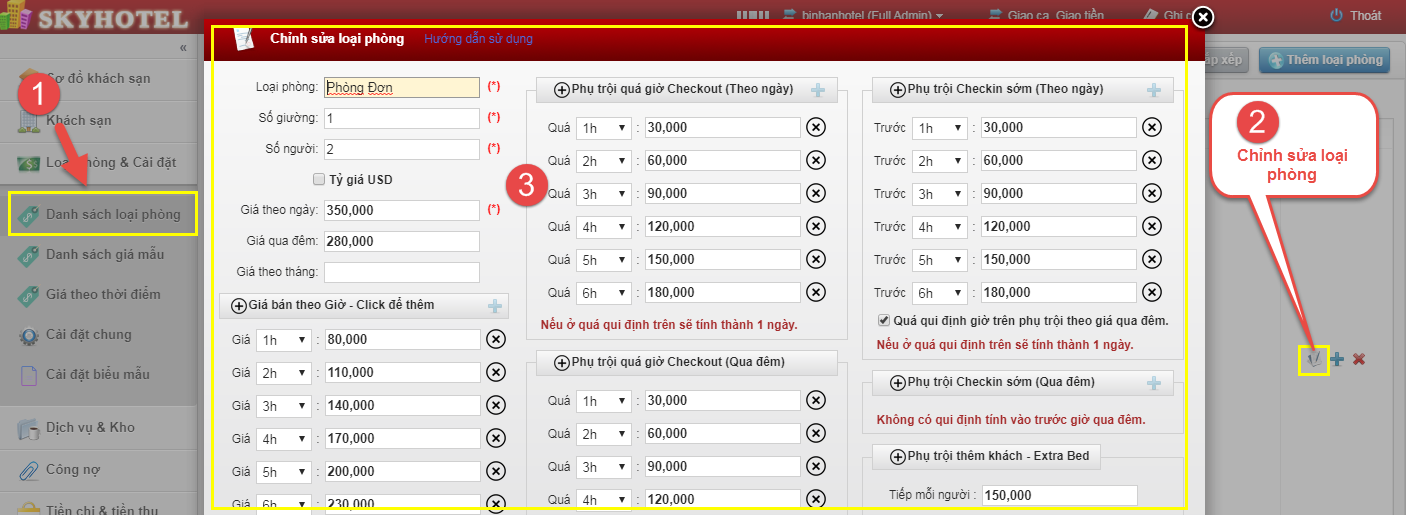The image size is (1406, 515).
Task: Collapse the left sidebar with double chevron
Action: click(183, 48)
